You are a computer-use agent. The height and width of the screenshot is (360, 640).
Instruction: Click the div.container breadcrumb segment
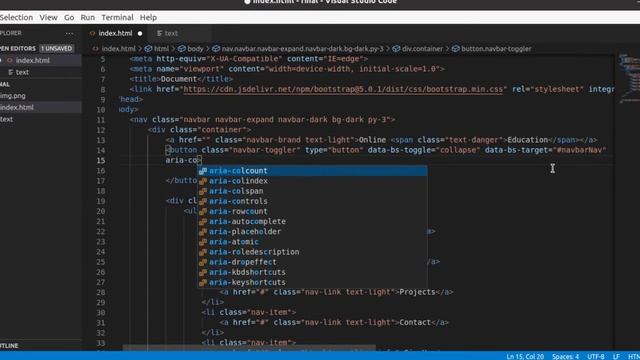click(x=422, y=49)
